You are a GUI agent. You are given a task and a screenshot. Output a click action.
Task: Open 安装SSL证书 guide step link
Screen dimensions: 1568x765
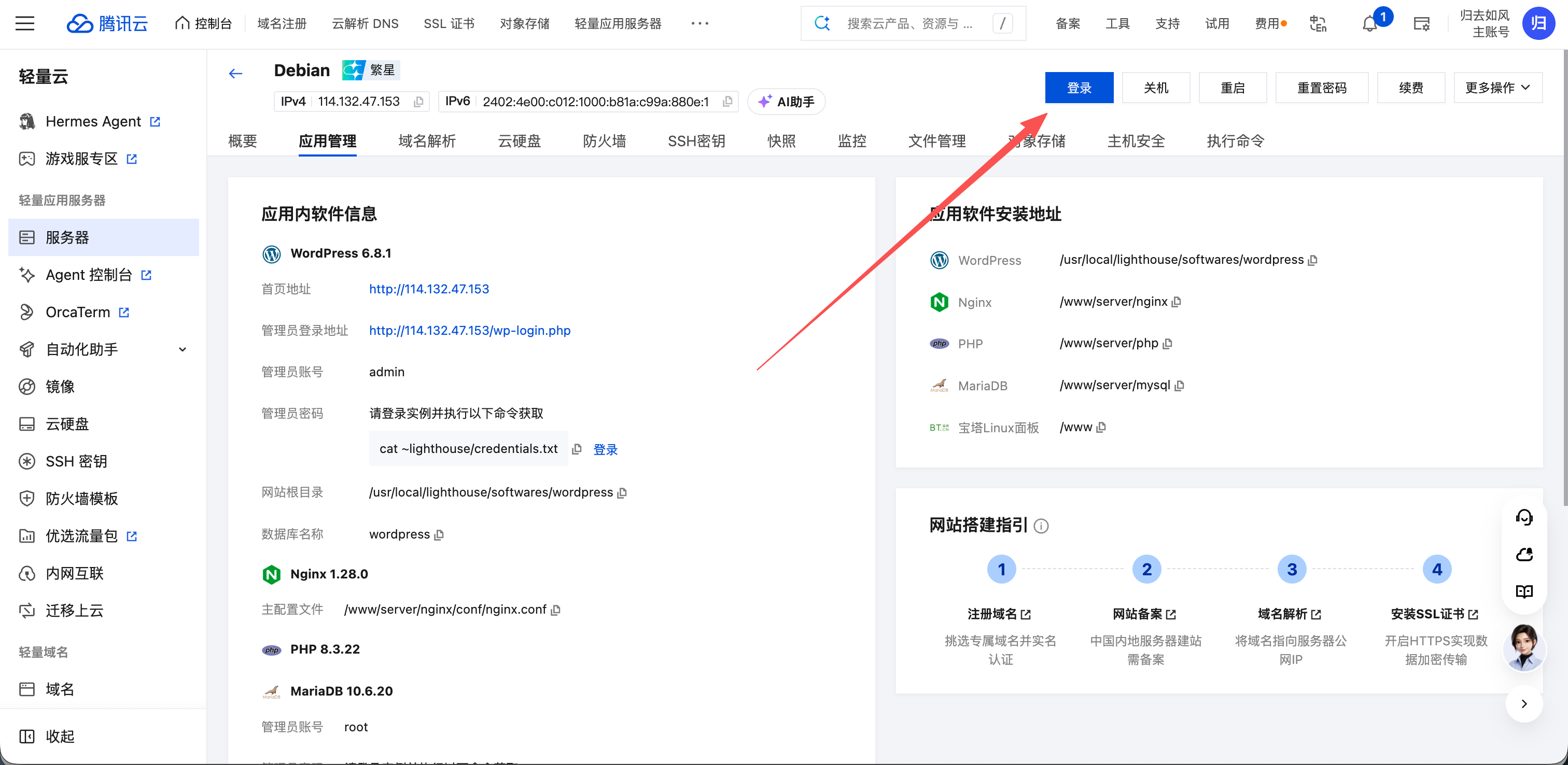(x=1435, y=614)
